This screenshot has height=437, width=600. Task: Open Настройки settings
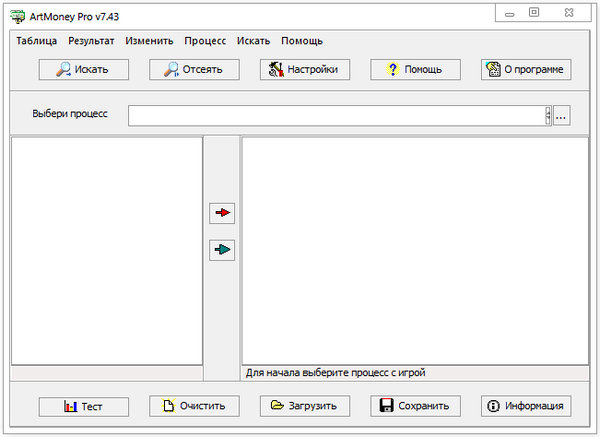304,70
